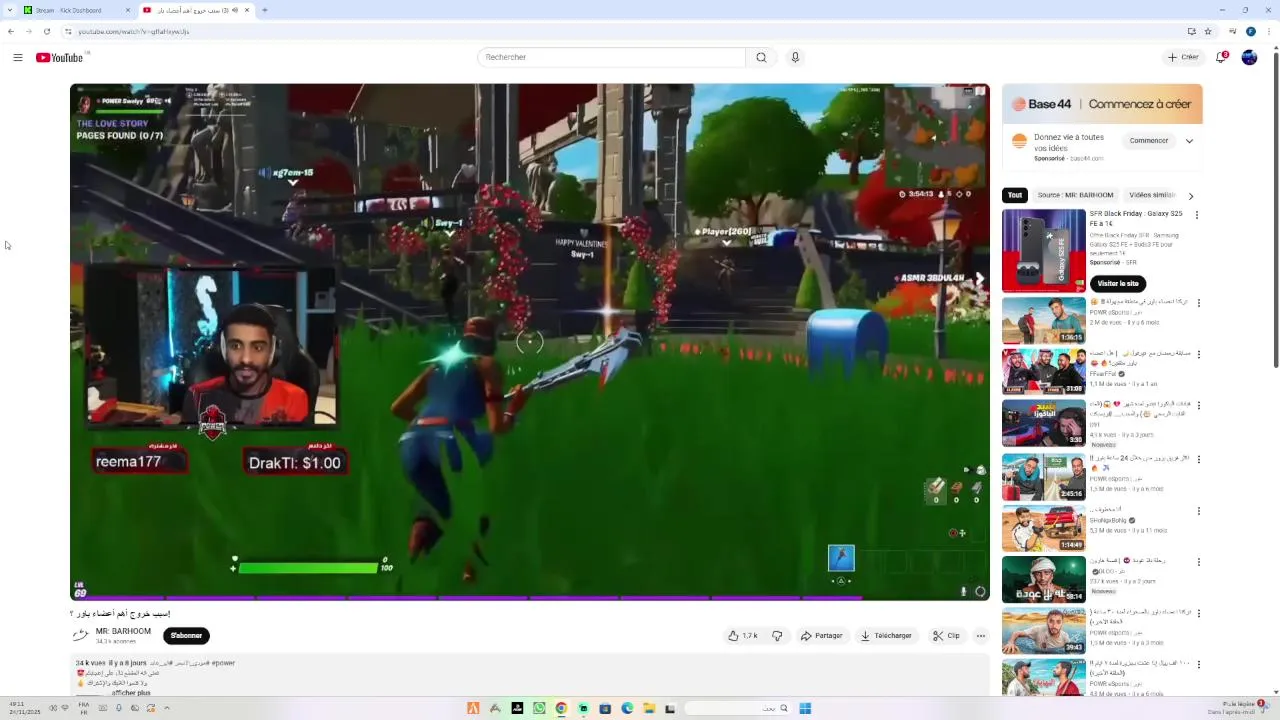Like the video (1,7 k)

(x=743, y=635)
